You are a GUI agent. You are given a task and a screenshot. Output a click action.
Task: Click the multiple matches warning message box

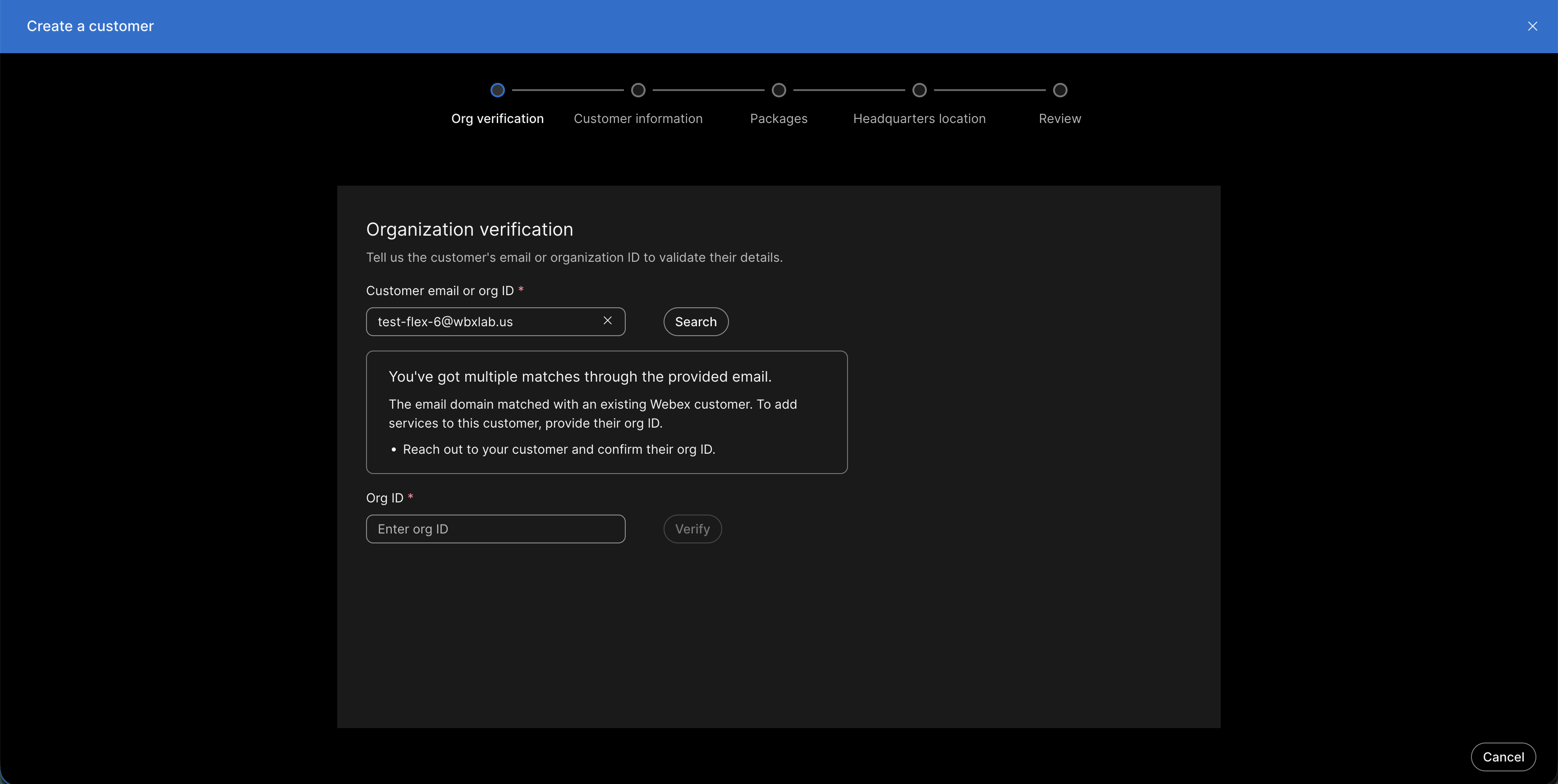tap(607, 412)
